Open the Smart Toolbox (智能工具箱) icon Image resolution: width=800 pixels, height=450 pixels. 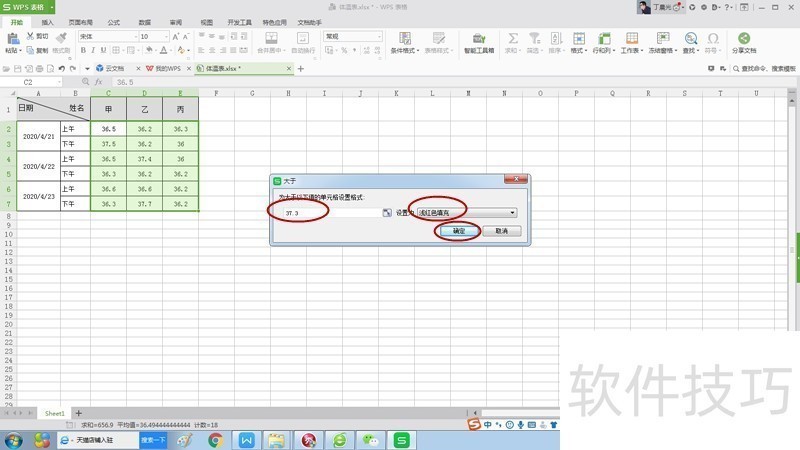pos(479,38)
